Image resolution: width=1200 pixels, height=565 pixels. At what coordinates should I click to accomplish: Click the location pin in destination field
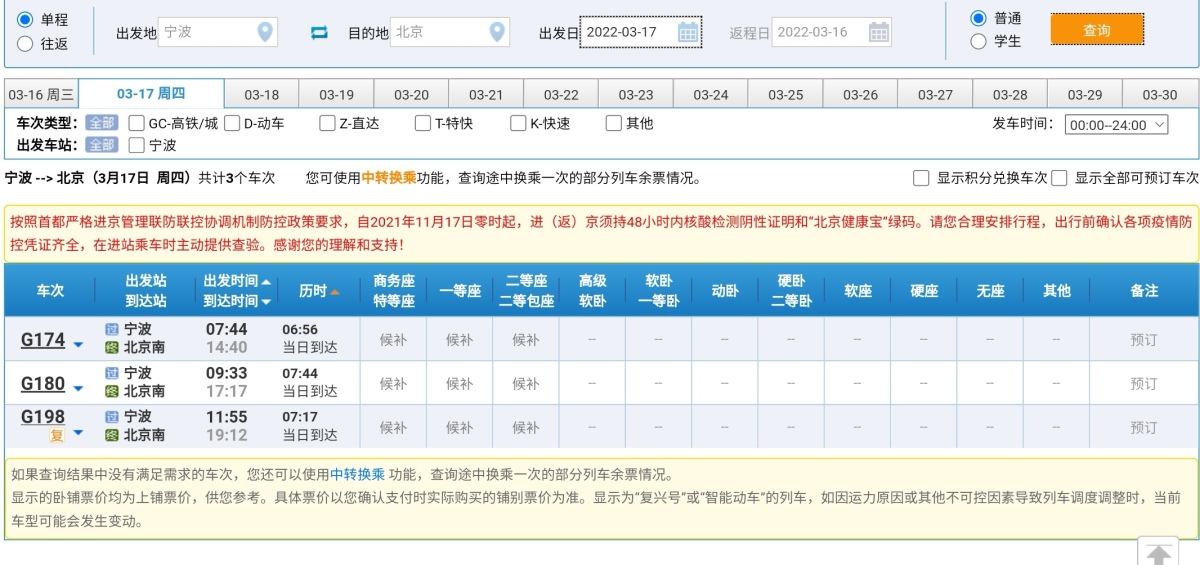tap(497, 32)
